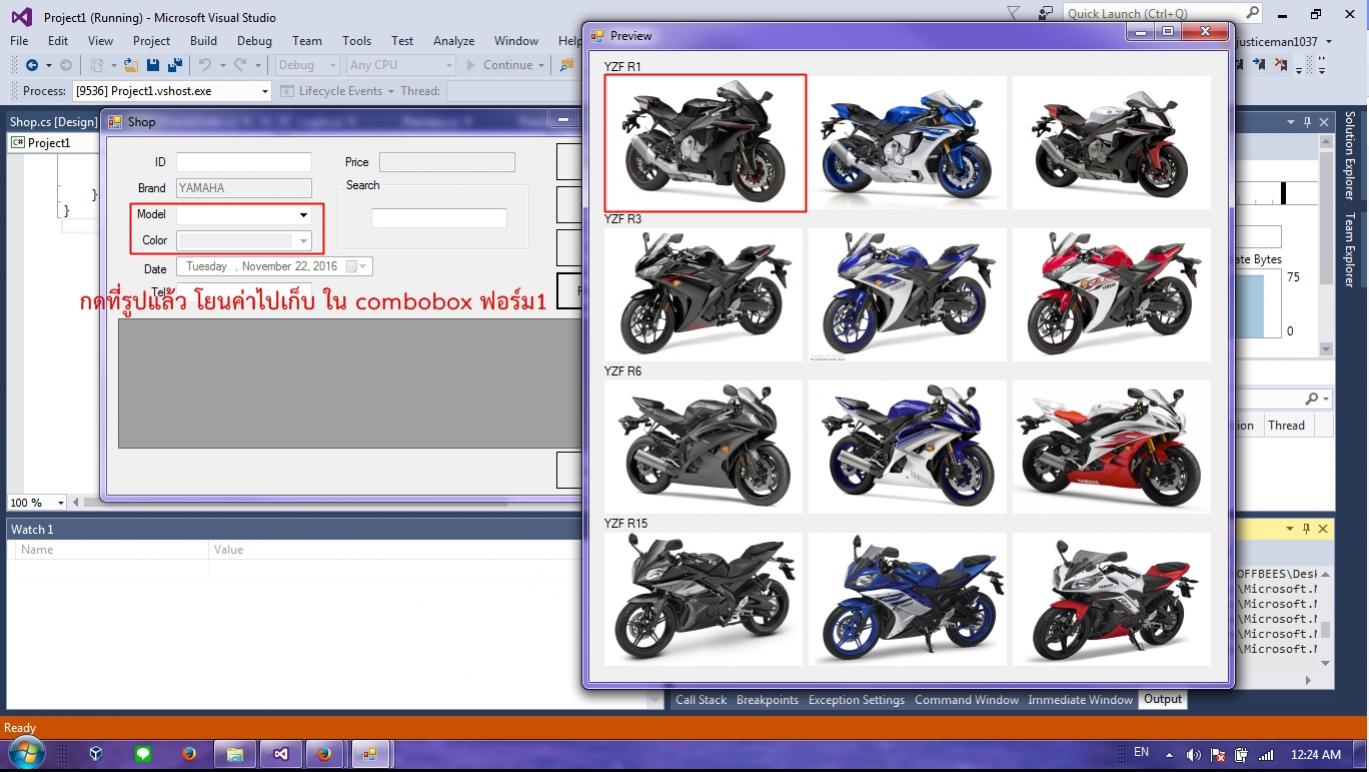Click the black YZF R15 thumbnail
This screenshot has width=1369, height=772.
(x=704, y=598)
